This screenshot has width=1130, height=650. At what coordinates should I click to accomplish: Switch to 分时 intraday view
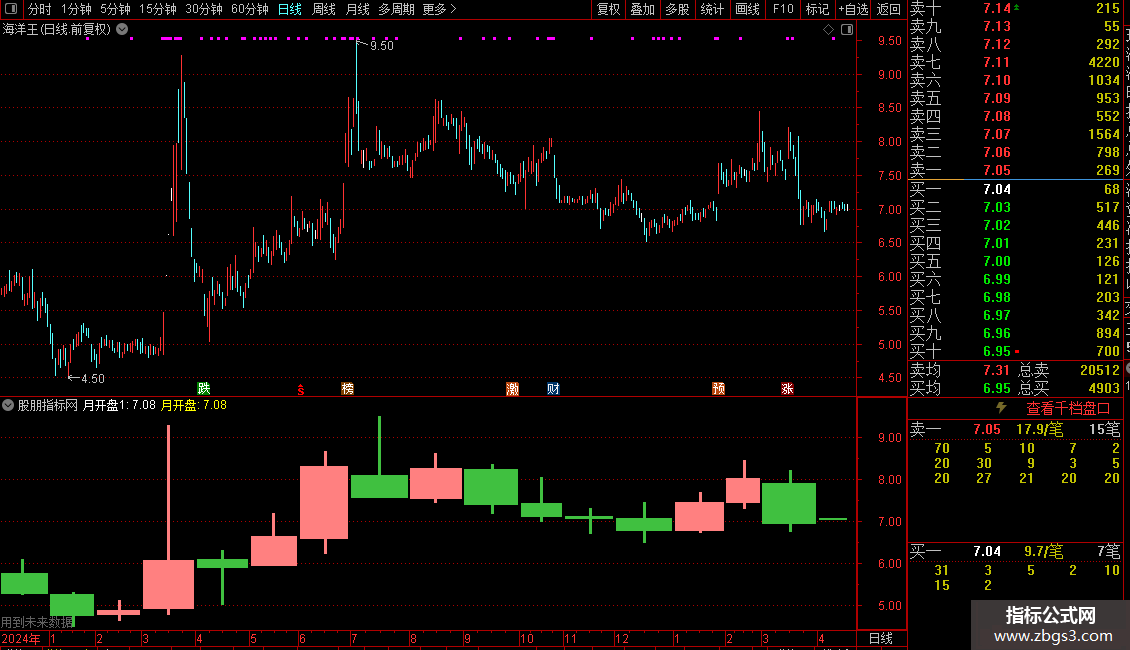pos(40,9)
